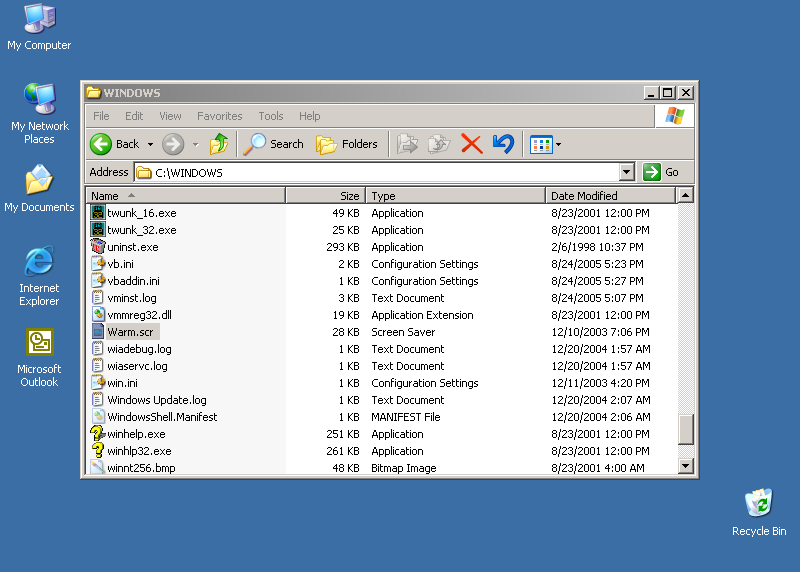Click the WINDOWS title bar folder icon
Image resolution: width=800 pixels, height=572 pixels.
(x=93, y=92)
